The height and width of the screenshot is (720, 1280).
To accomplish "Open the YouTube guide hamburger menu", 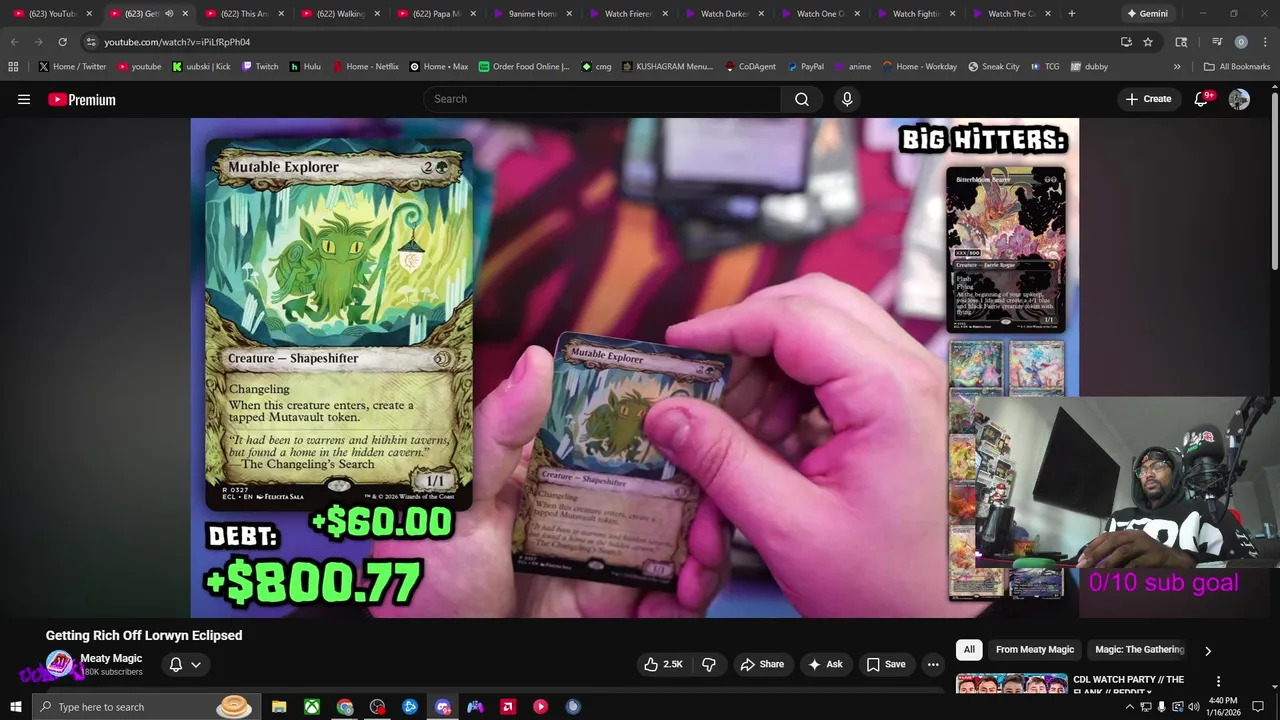I will (x=24, y=99).
